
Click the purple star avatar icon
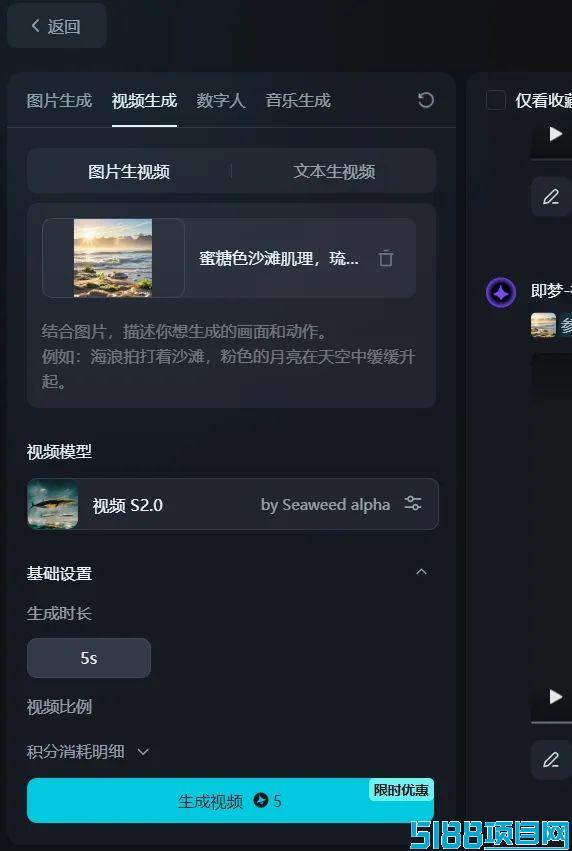(500, 293)
